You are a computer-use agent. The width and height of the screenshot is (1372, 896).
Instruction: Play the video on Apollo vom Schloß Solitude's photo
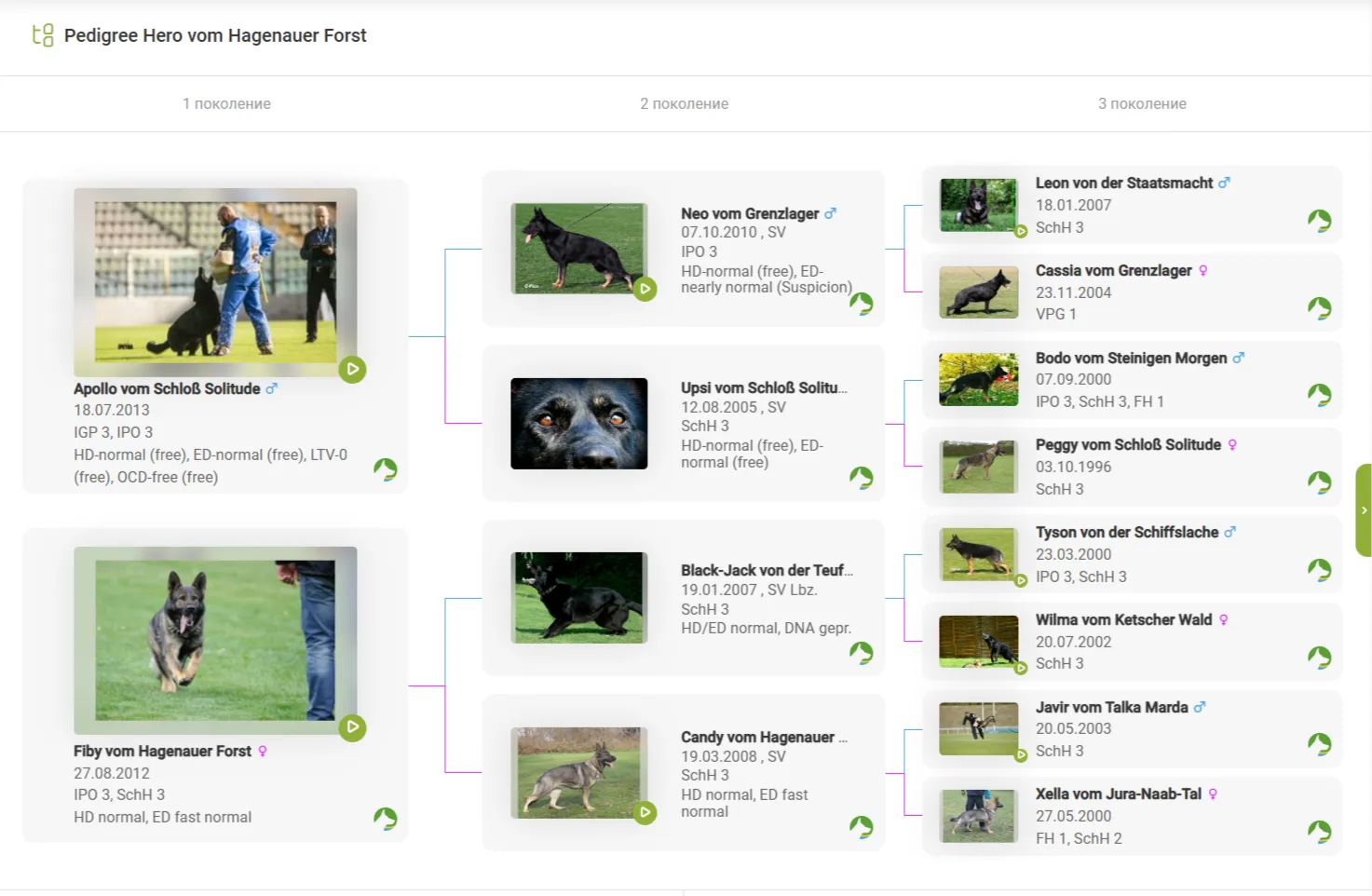coord(352,369)
